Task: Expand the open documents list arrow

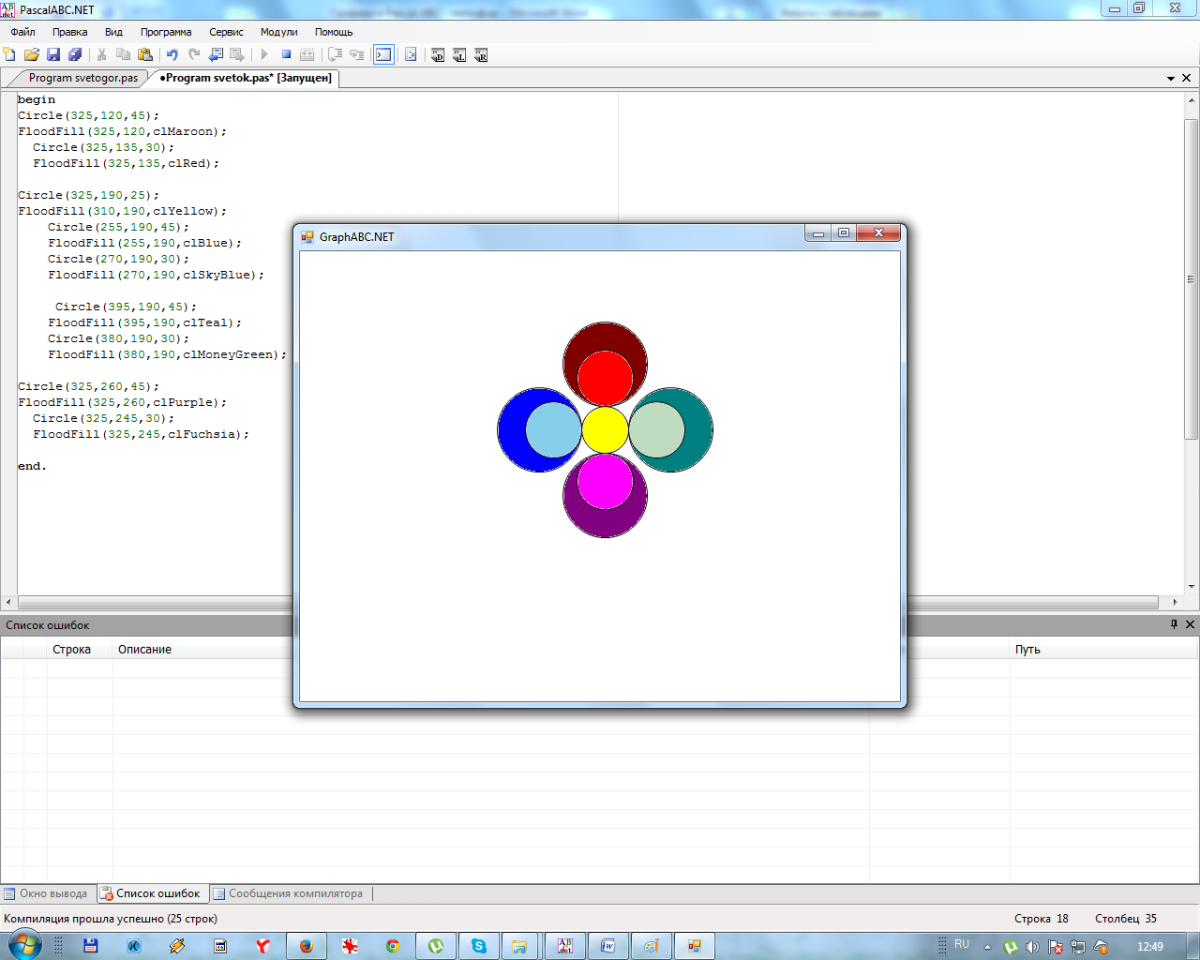Action: click(1171, 78)
